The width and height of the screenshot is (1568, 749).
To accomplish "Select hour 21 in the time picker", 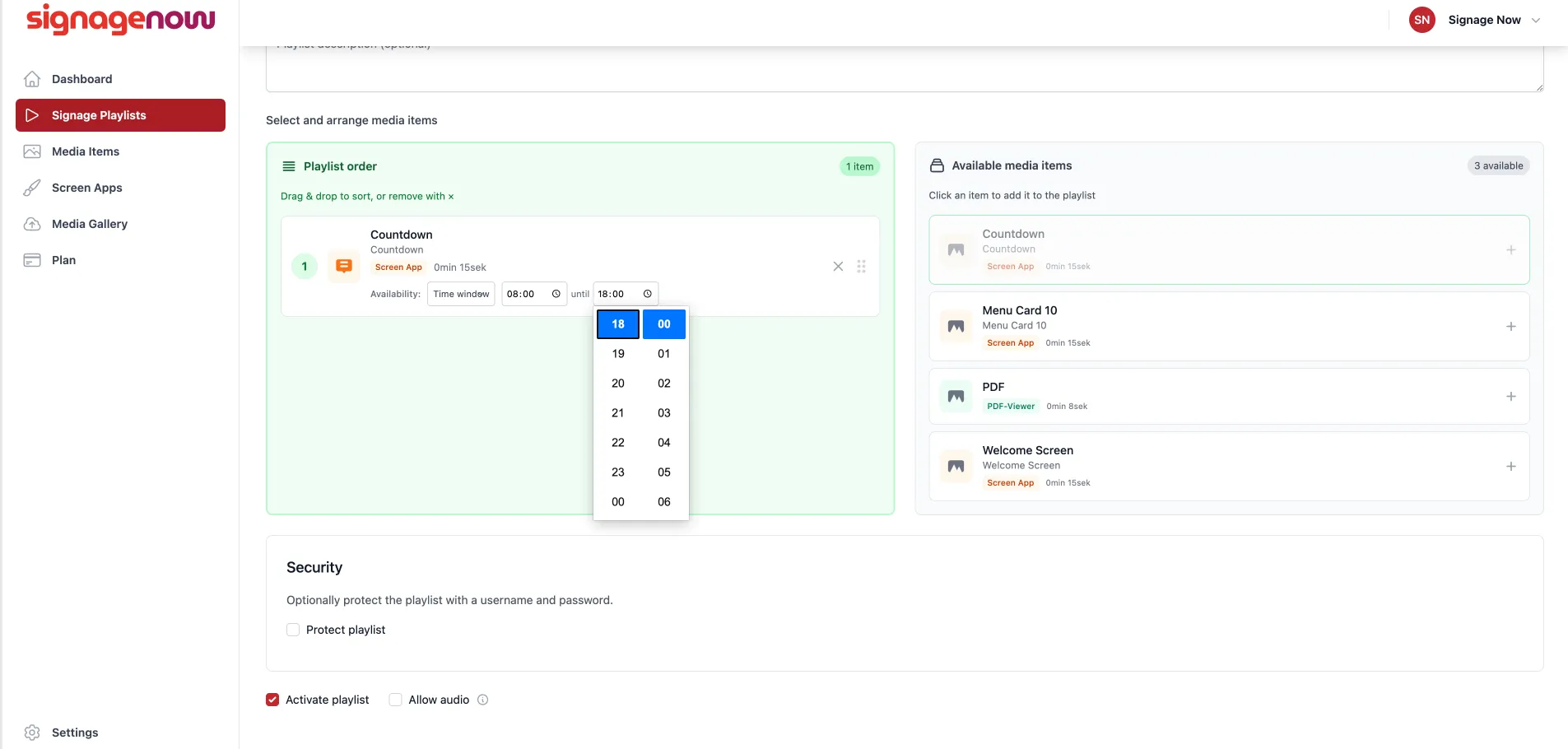I will [x=618, y=413].
